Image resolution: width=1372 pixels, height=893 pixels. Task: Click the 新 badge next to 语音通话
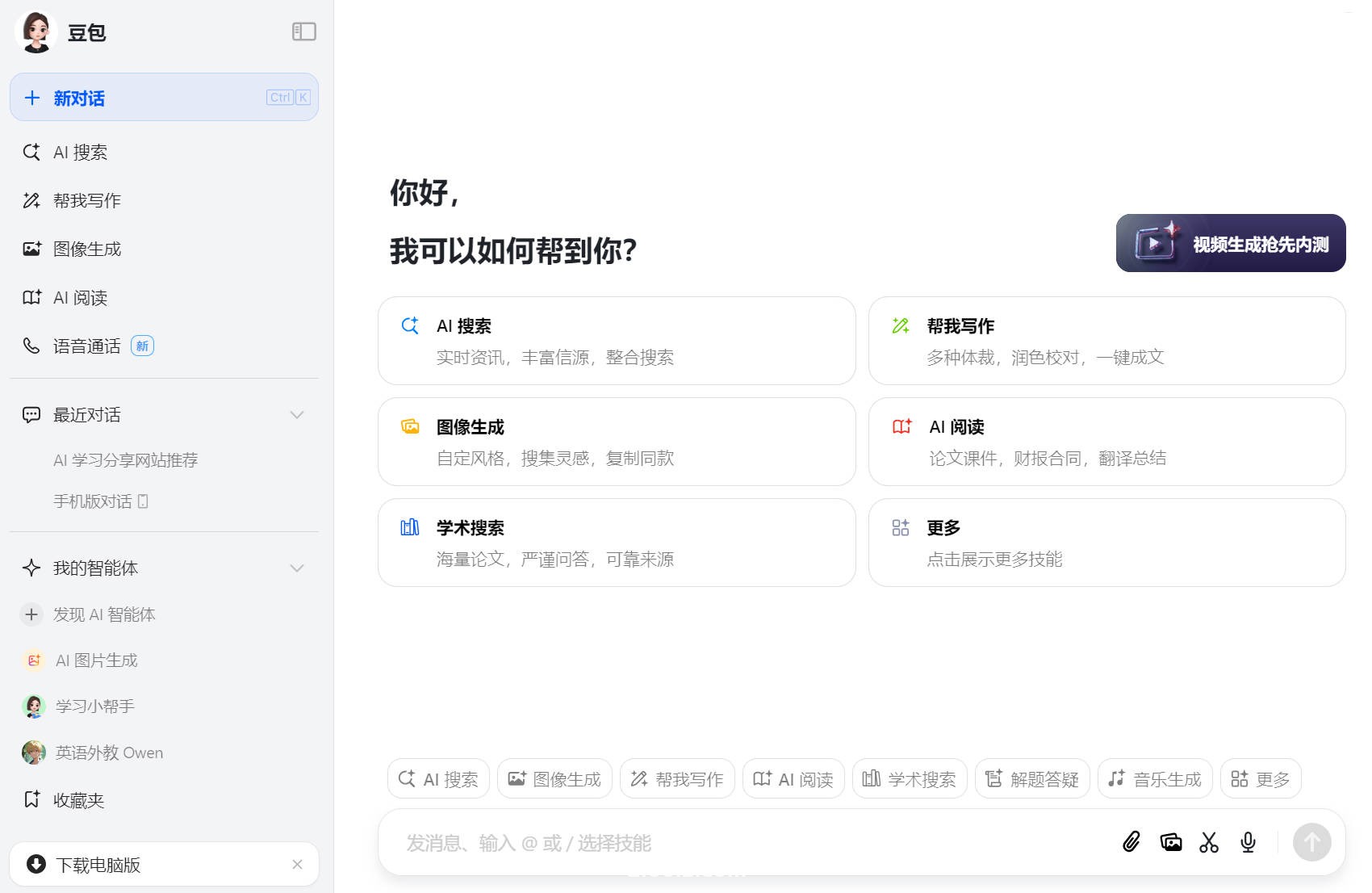(142, 346)
